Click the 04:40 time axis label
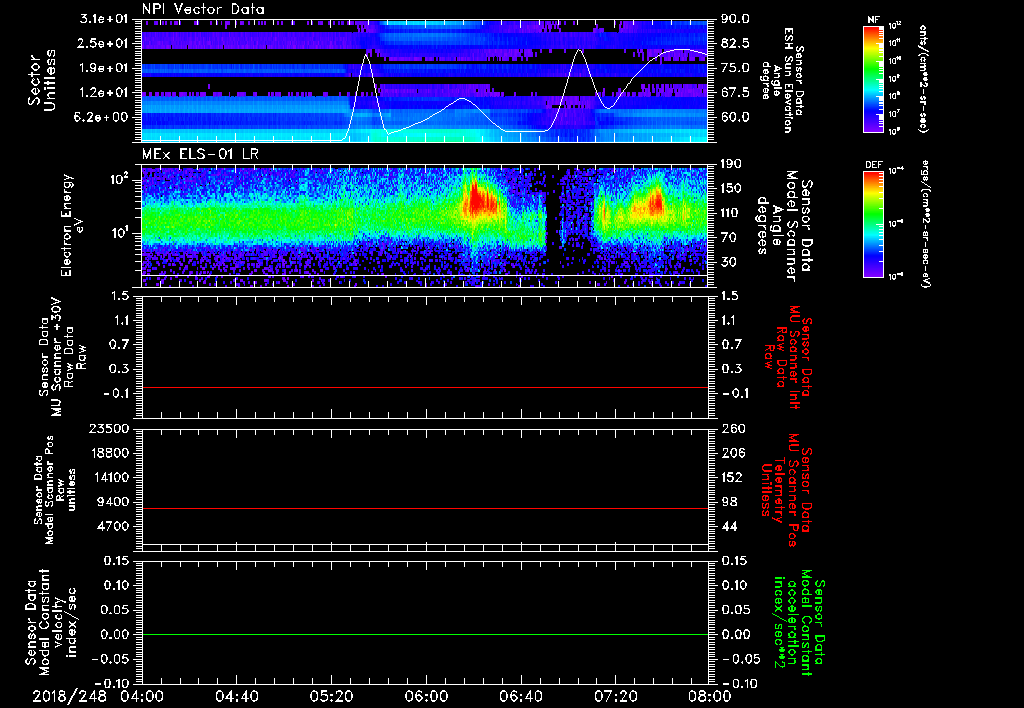The height and width of the screenshot is (708, 1024). tap(237, 695)
